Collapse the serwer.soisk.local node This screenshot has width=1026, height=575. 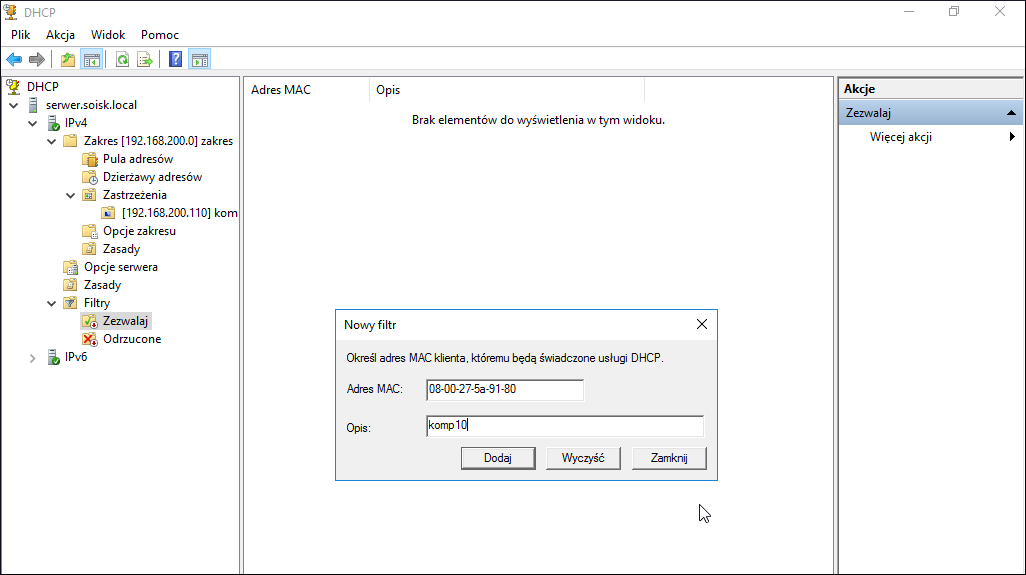pyautogui.click(x=14, y=105)
